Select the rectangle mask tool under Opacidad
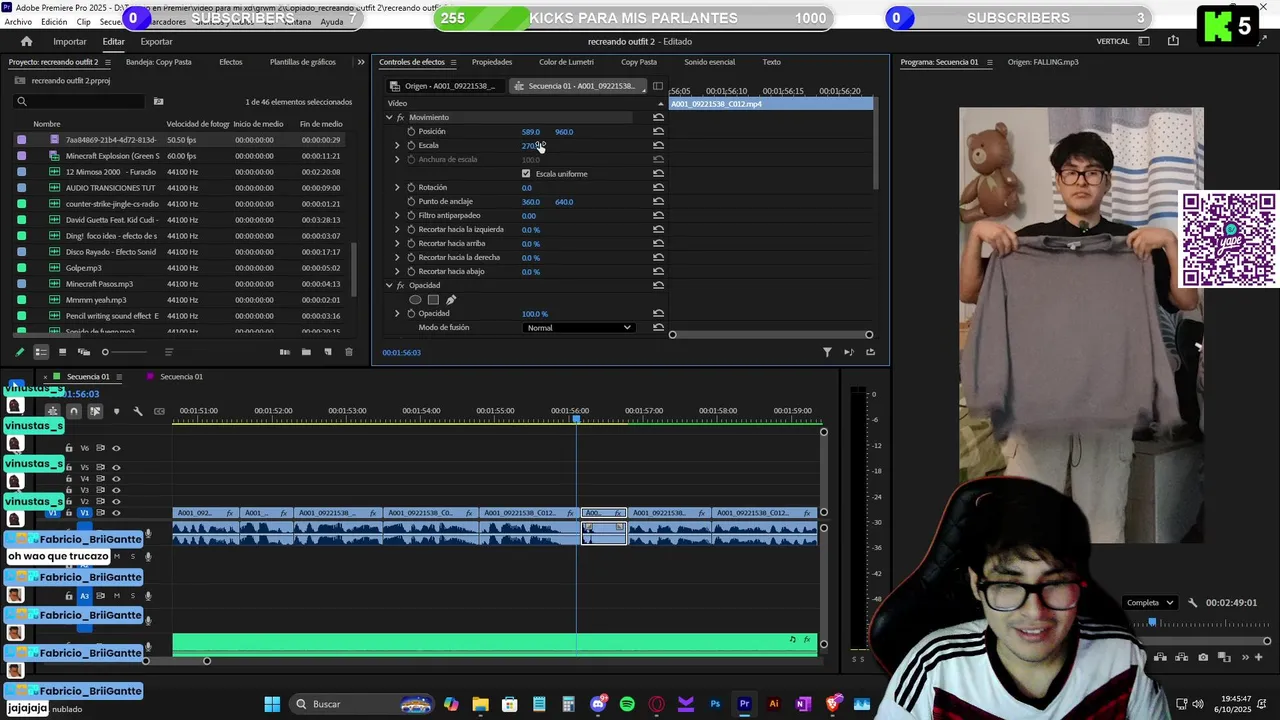 (x=433, y=299)
